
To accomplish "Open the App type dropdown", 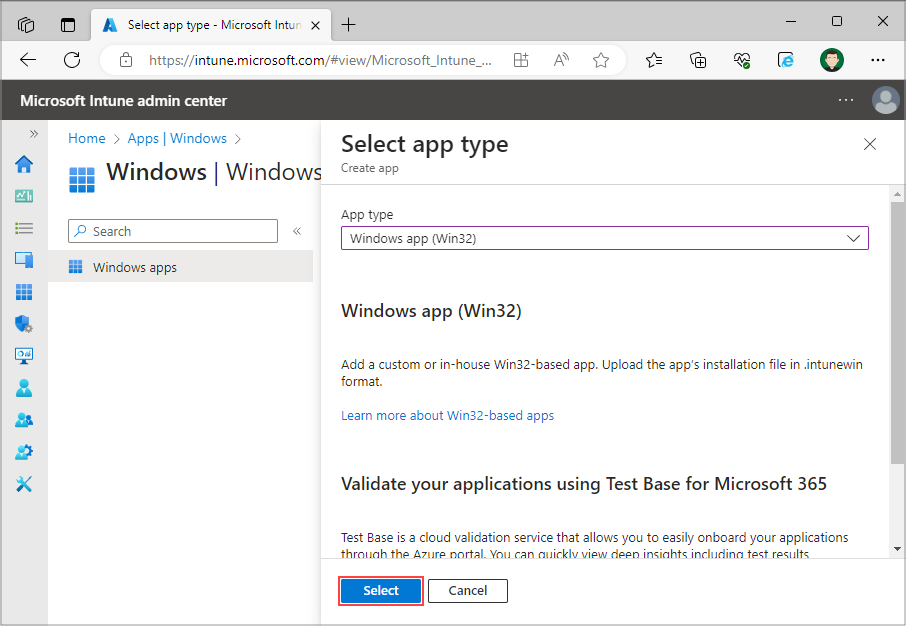I will [x=604, y=238].
